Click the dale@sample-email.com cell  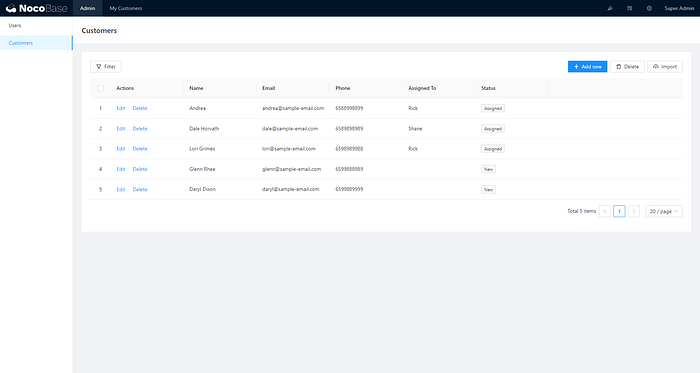(290, 128)
